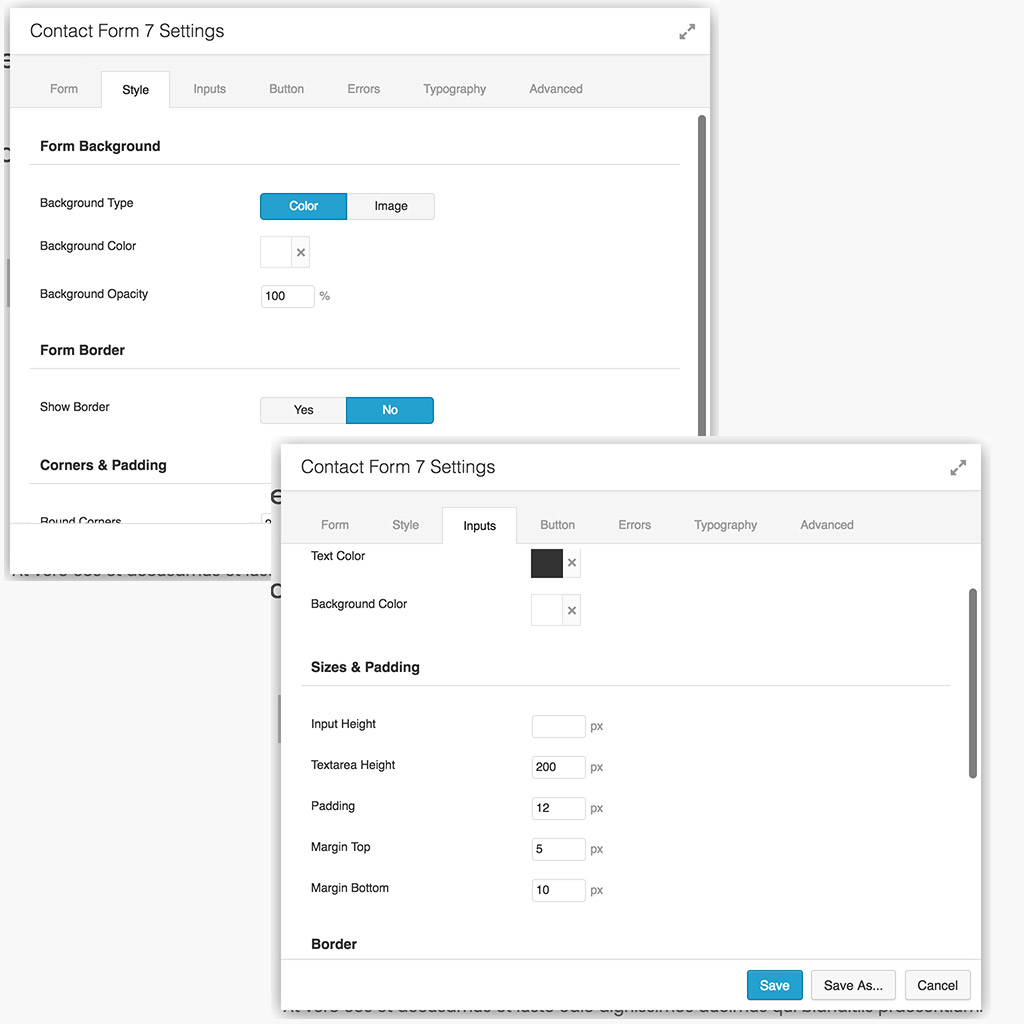Click the Margin Bottom label

pyautogui.click(x=349, y=888)
